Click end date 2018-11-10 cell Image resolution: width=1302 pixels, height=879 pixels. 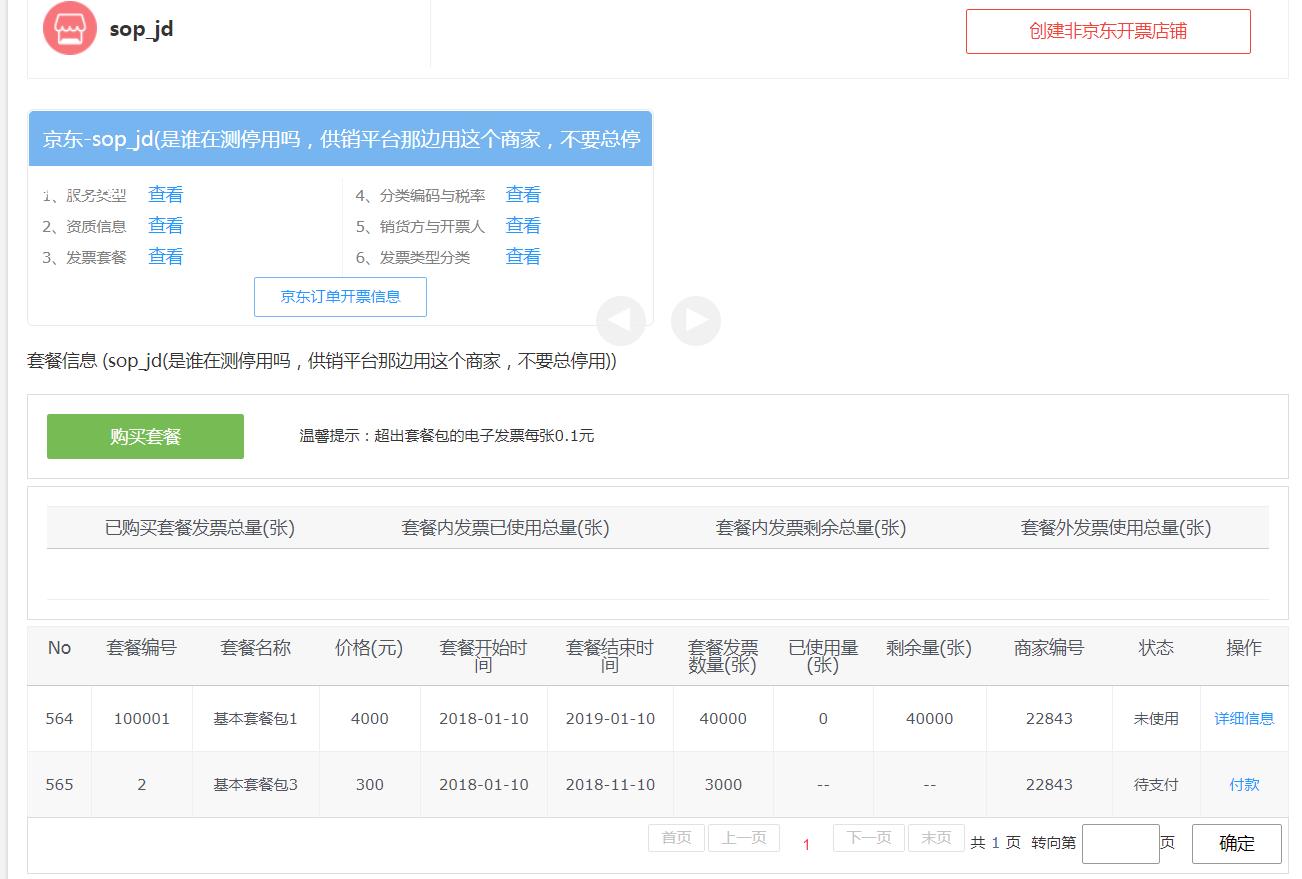tap(610, 784)
